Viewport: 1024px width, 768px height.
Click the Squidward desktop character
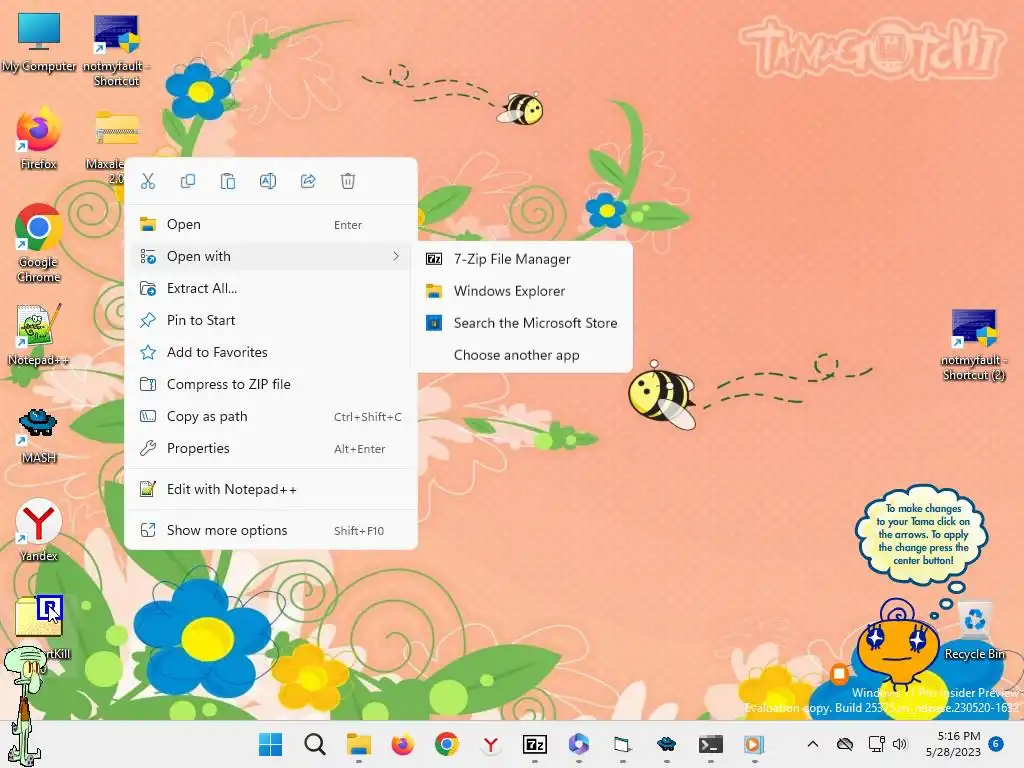coord(24,705)
